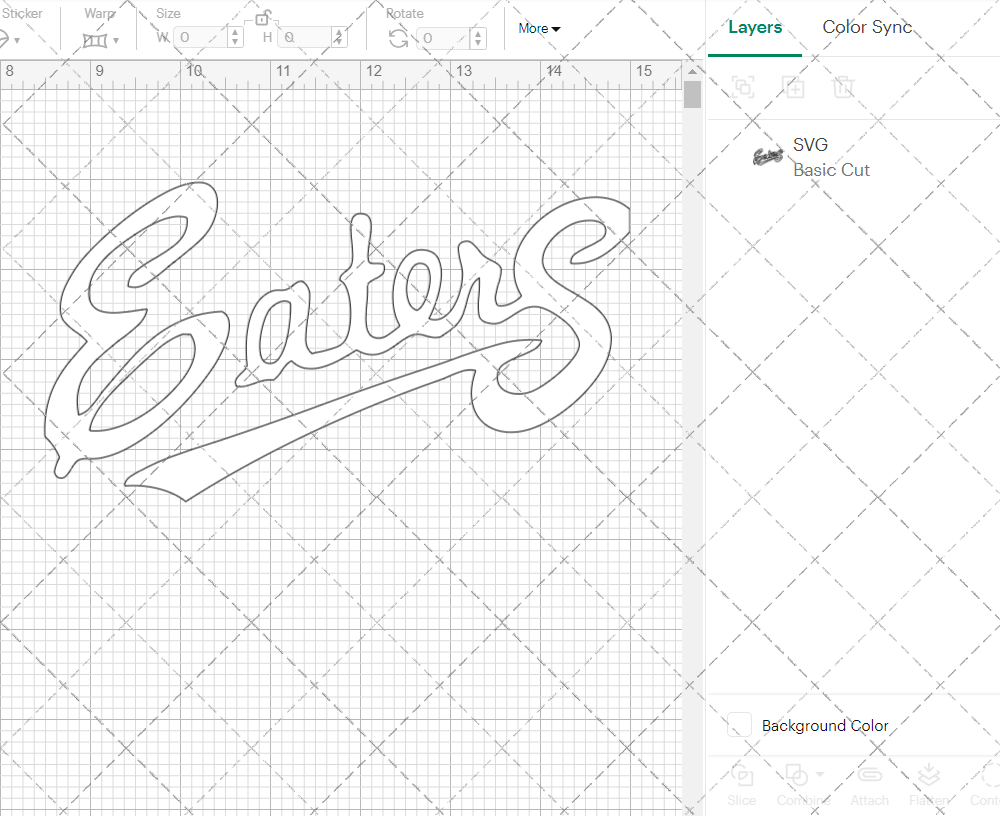Click the Rotate stepper arrows
This screenshot has width=1000, height=816.
pos(478,38)
